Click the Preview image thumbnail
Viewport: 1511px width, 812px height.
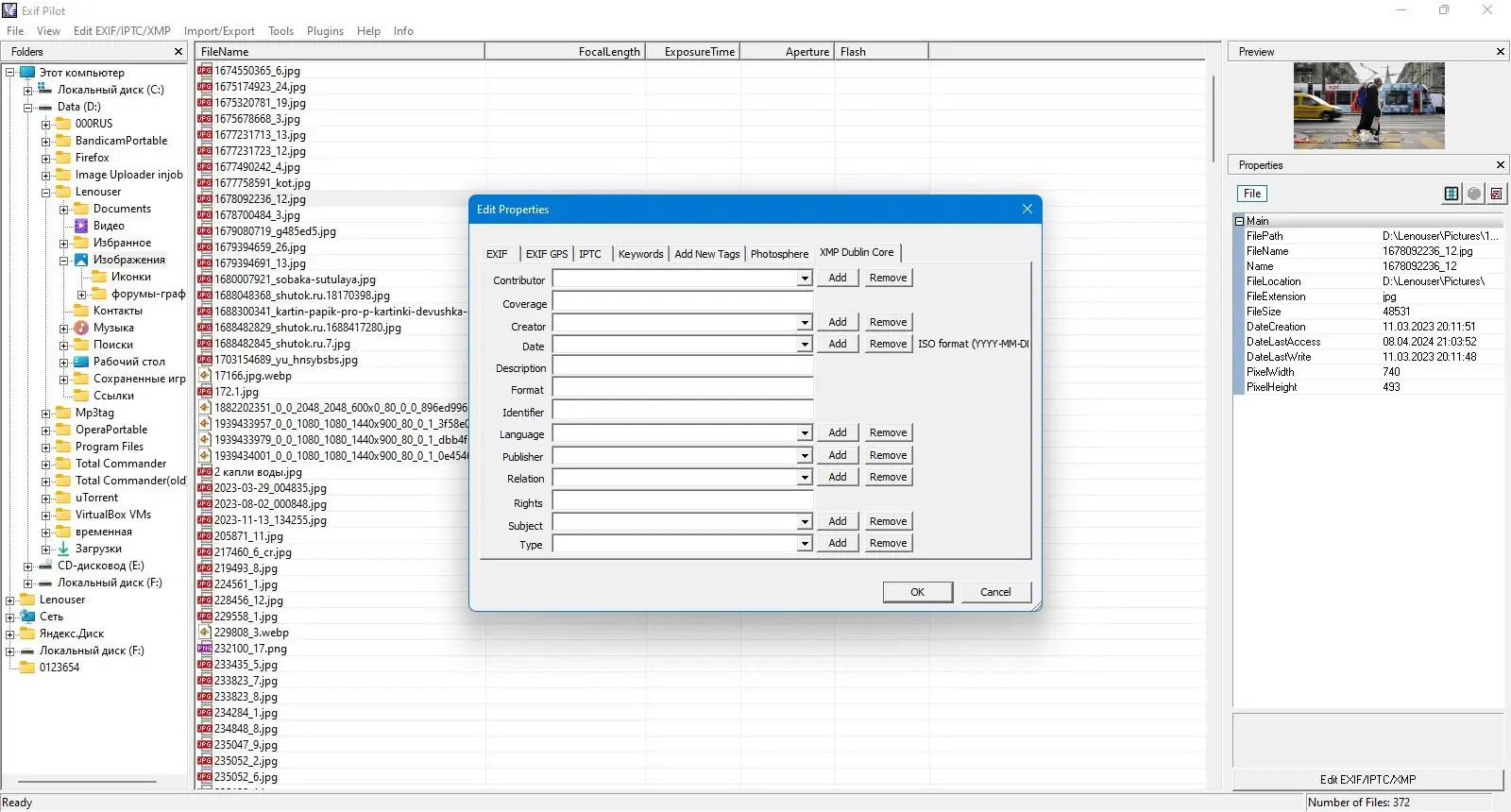tap(1368, 106)
